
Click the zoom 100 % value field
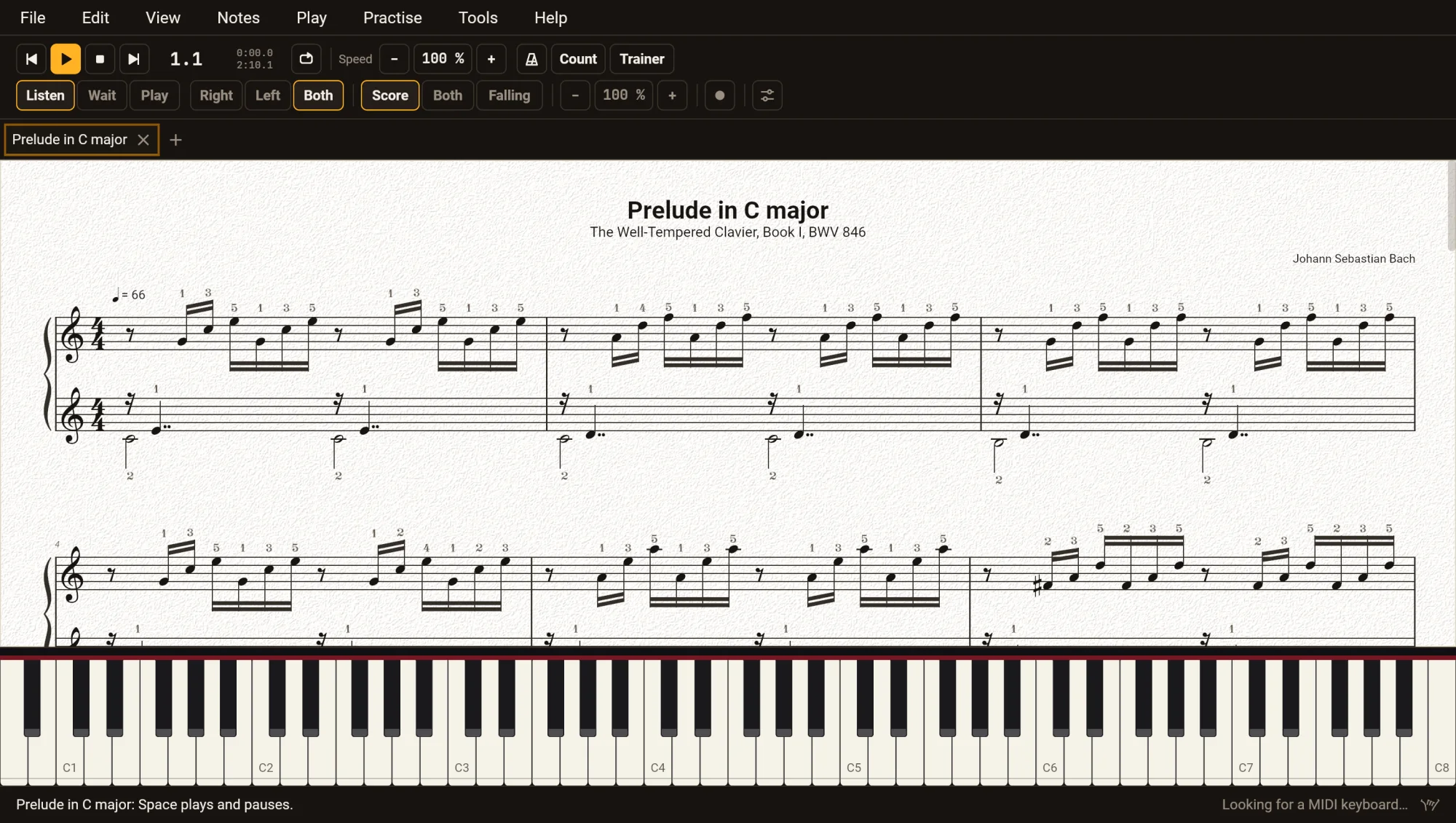pos(624,95)
